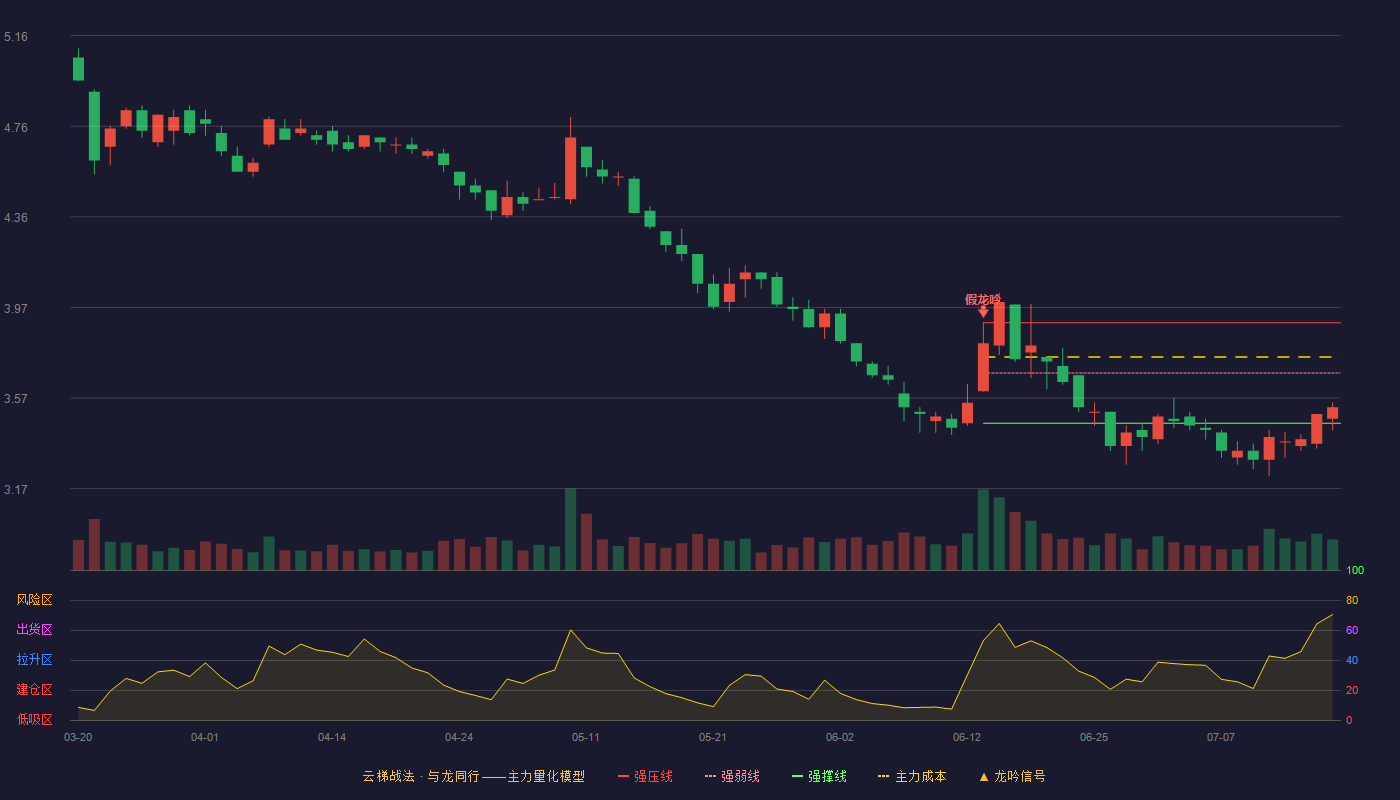Click the 04-01 date axis label
The width and height of the screenshot is (1400, 800).
(205, 737)
